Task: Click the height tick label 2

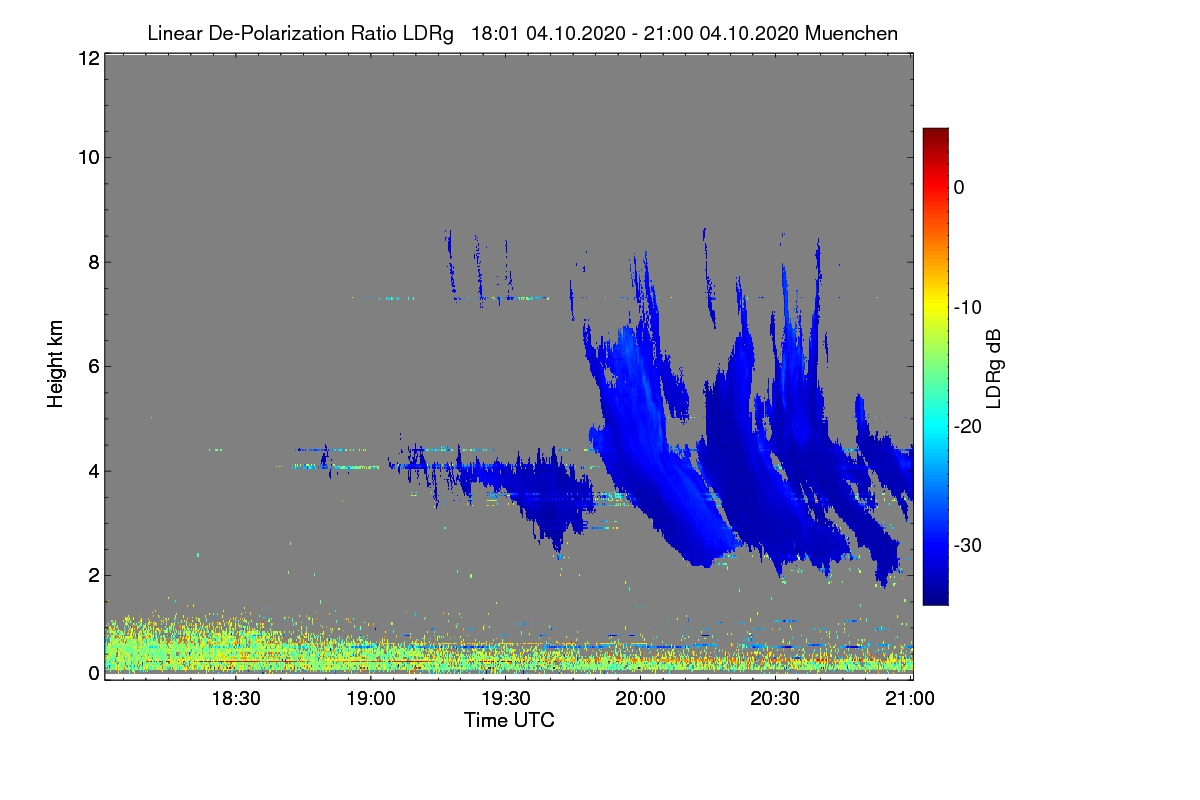Action: 92,575
